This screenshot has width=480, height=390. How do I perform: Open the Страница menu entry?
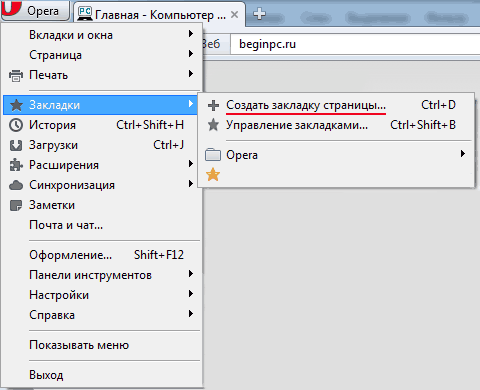click(x=102, y=55)
